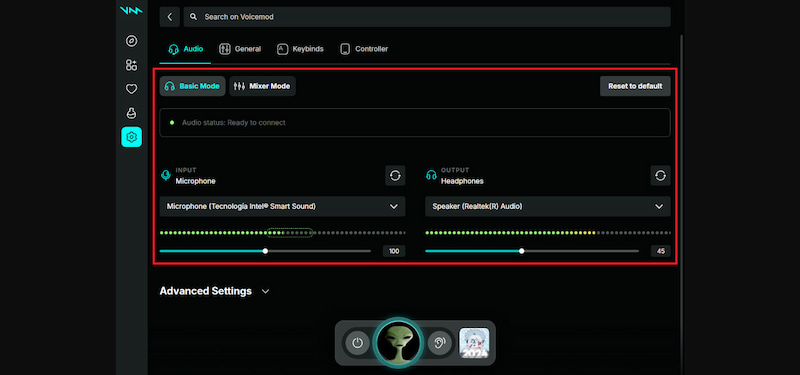The image size is (800, 375).
Task: Go back with the left arrow button
Action: coord(169,17)
